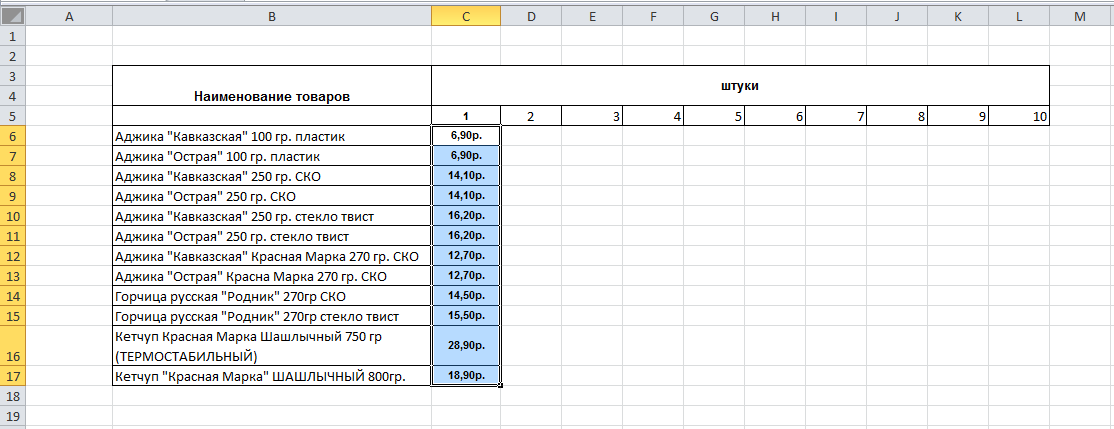
Task: Select cell Аджика "Острая" 100 гр. пластик
Action: [x=272, y=156]
